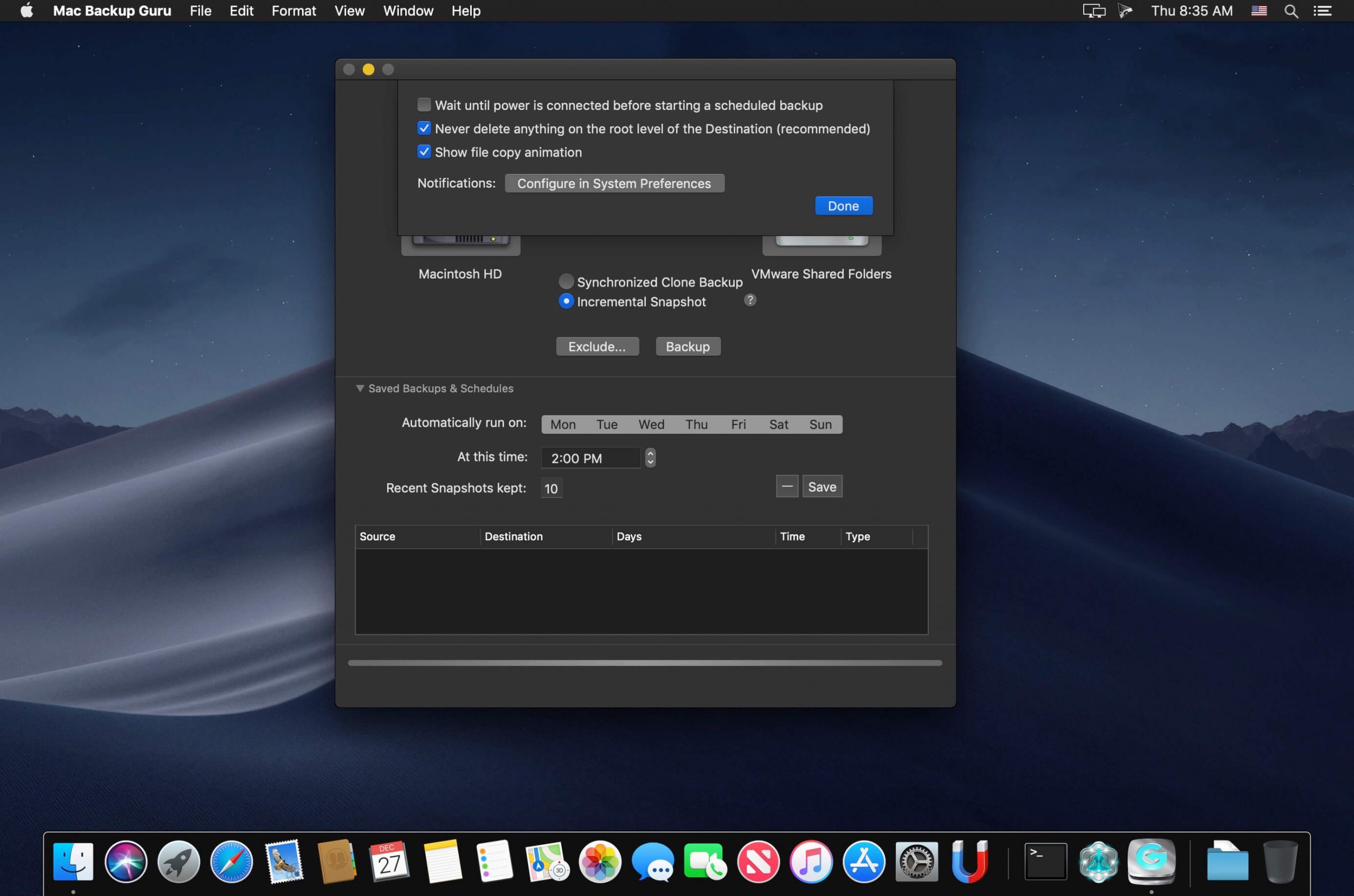Image resolution: width=1354 pixels, height=896 pixels.
Task: Click the help question mark beside Incremental Snapshot
Action: [x=749, y=299]
